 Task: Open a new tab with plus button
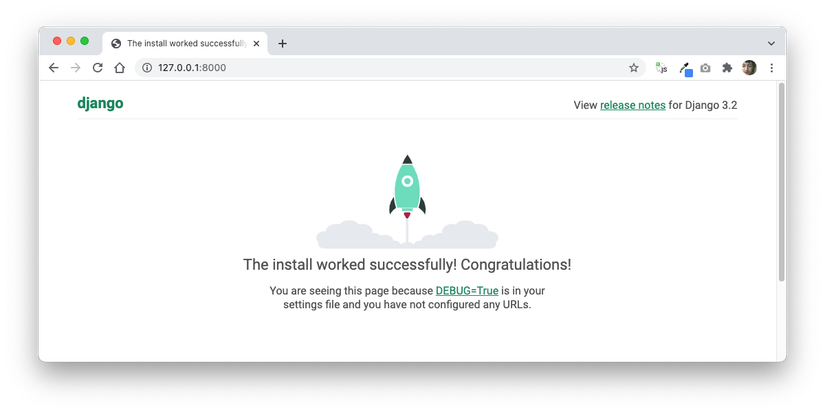(283, 44)
